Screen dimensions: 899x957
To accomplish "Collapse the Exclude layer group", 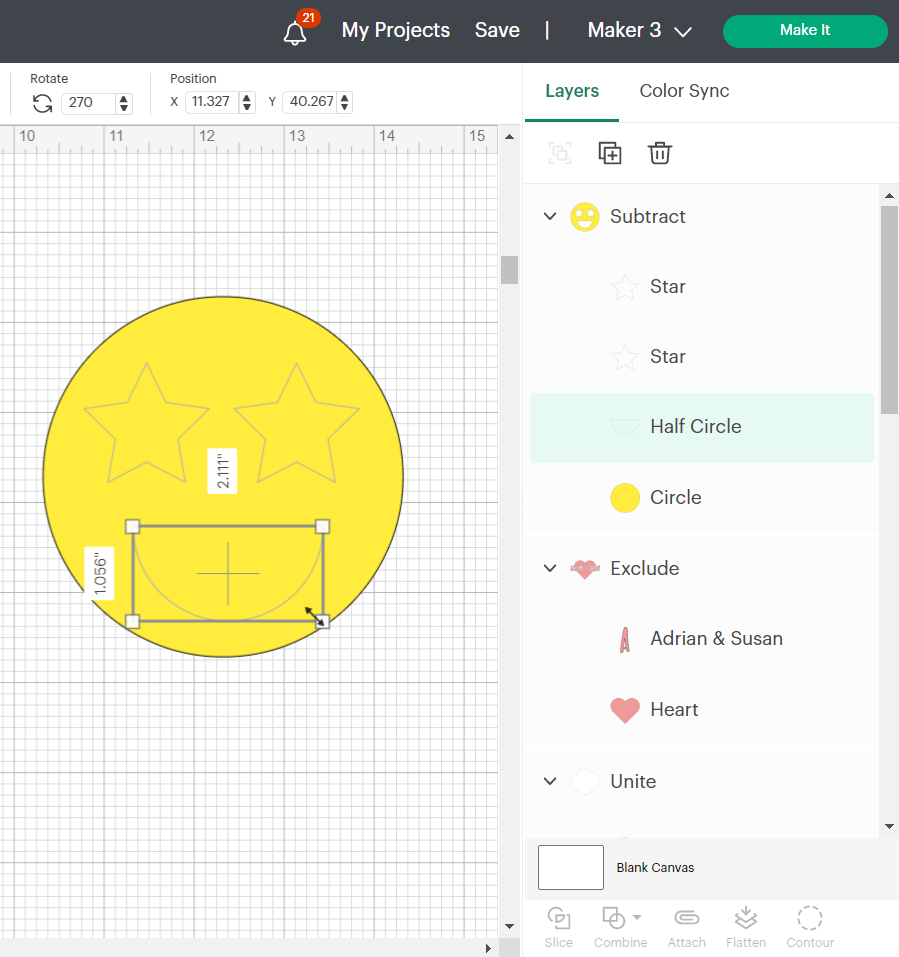I will 549,568.
